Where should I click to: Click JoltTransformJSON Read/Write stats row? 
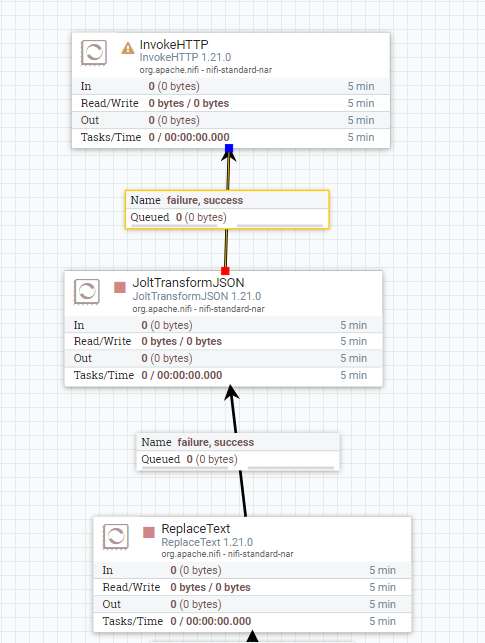tap(223, 342)
